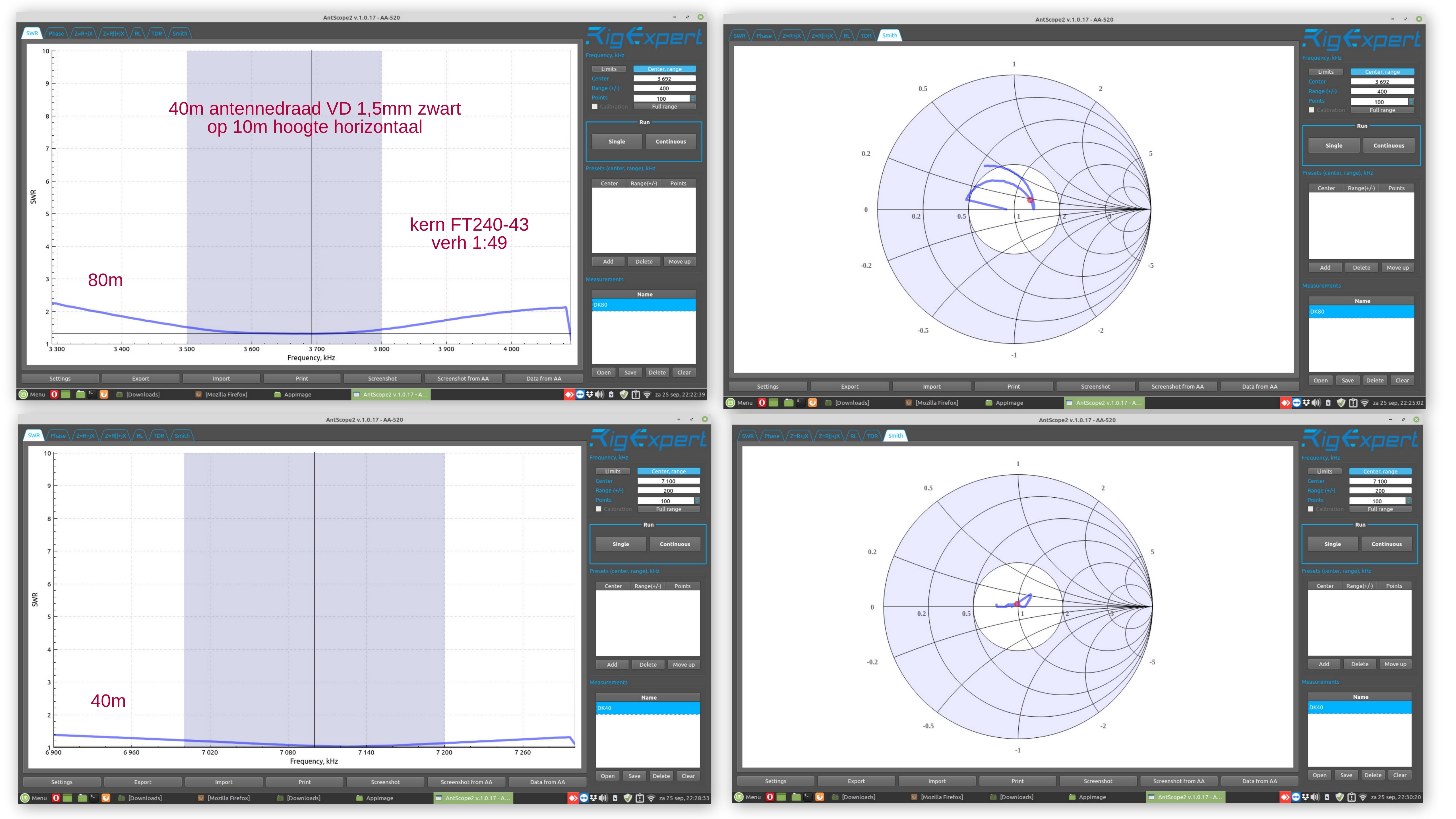1456x819 pixels.
Task: Tick Calibration checkbox in the 40m SWR window
Action: 599,509
